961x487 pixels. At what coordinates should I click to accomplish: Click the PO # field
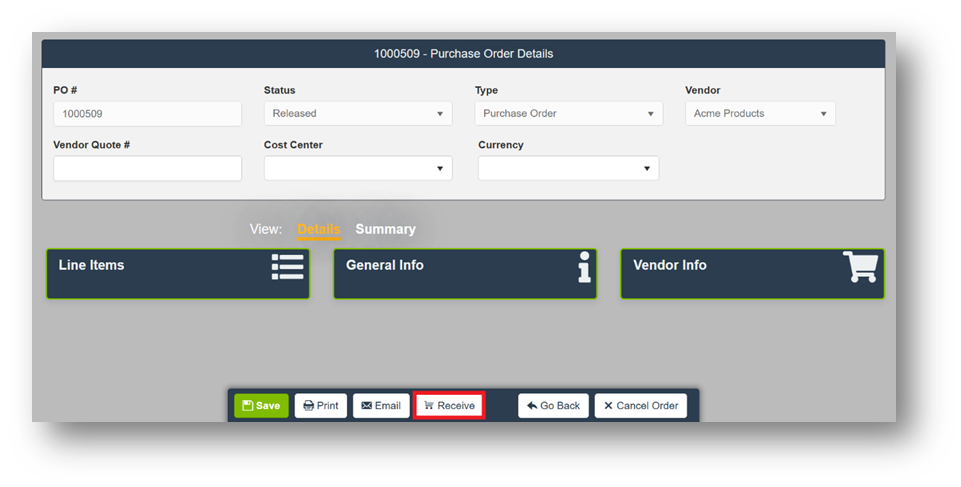click(147, 114)
